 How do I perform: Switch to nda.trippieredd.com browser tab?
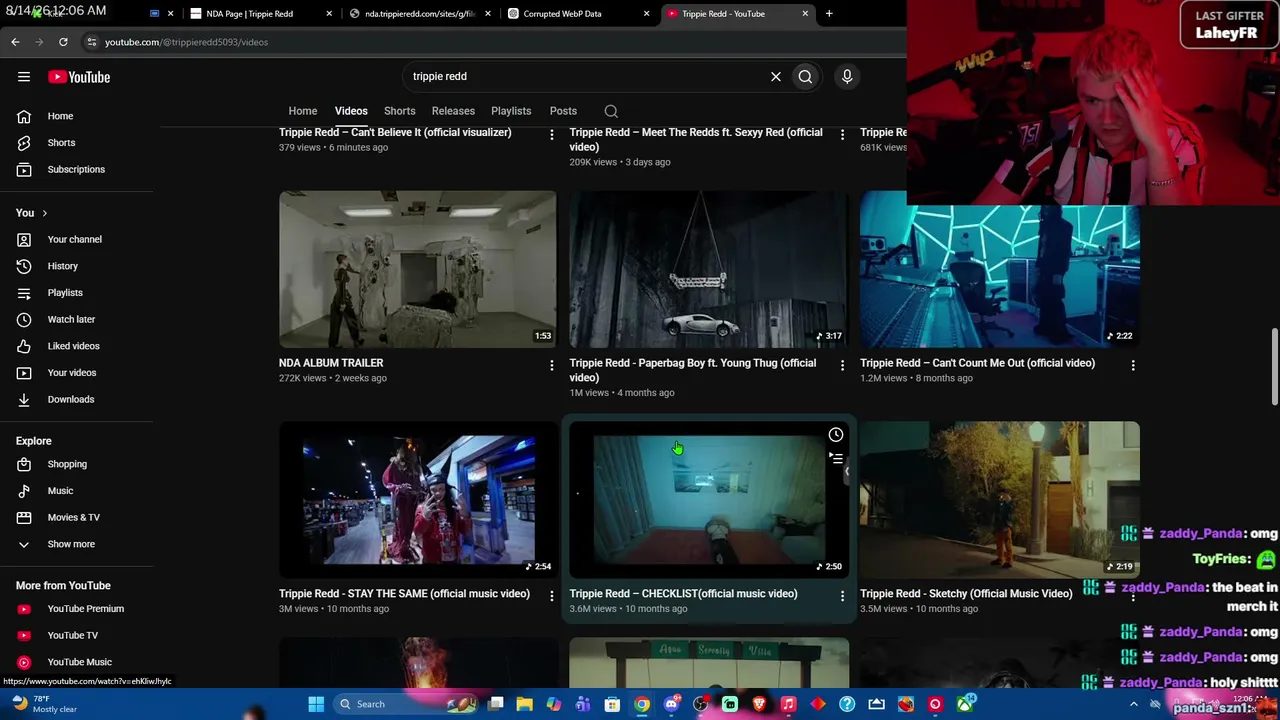coord(420,14)
